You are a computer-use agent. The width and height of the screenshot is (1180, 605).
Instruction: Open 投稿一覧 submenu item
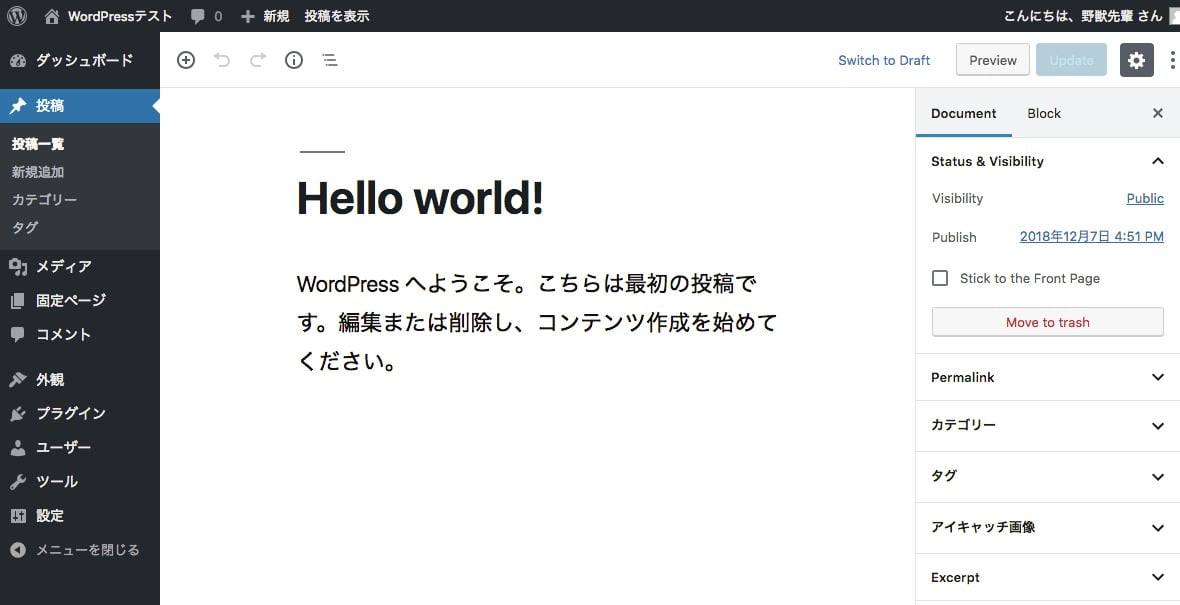38,144
